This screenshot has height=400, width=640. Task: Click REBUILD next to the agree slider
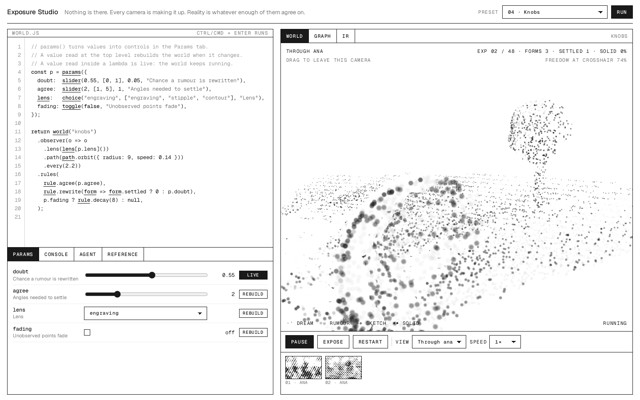pos(253,294)
